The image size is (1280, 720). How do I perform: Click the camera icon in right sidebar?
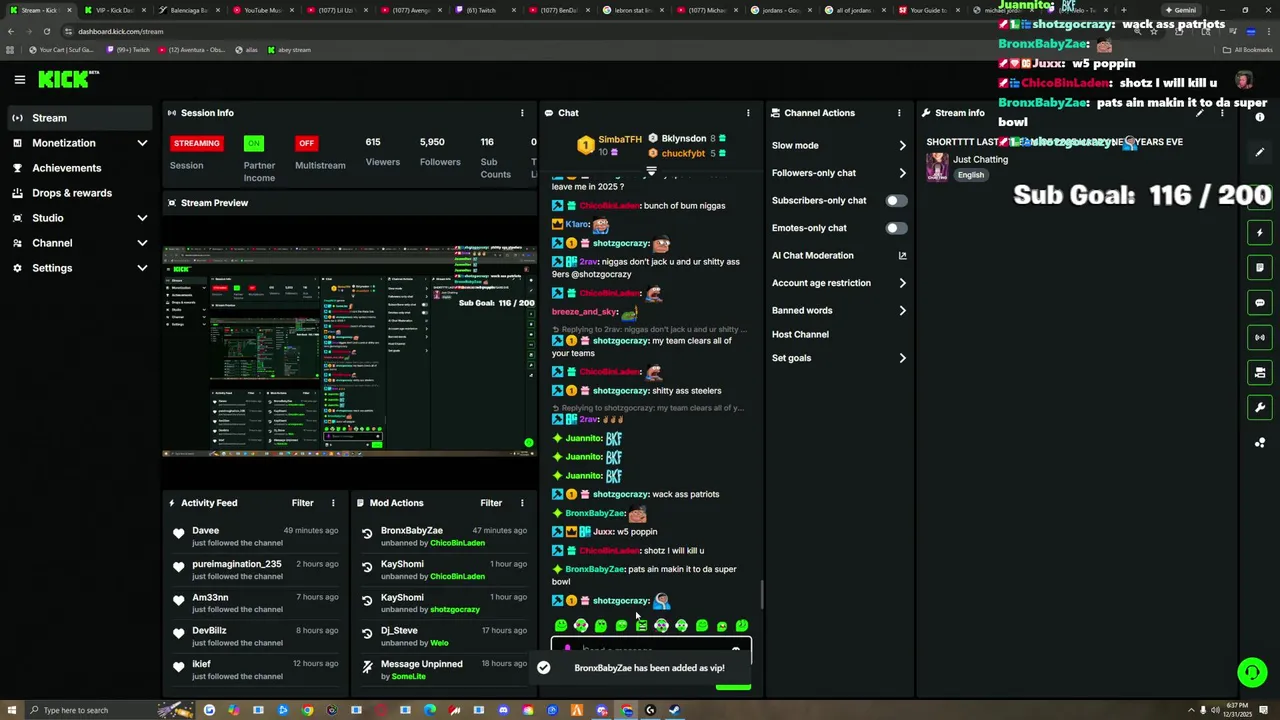(1260, 373)
